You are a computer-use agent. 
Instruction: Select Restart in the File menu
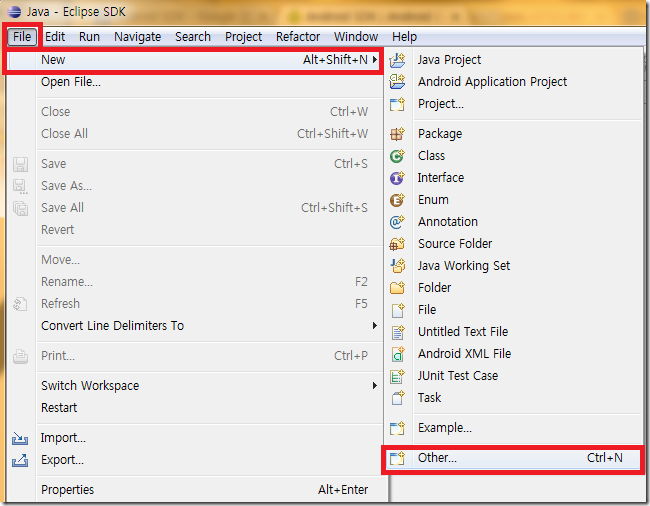point(195,408)
